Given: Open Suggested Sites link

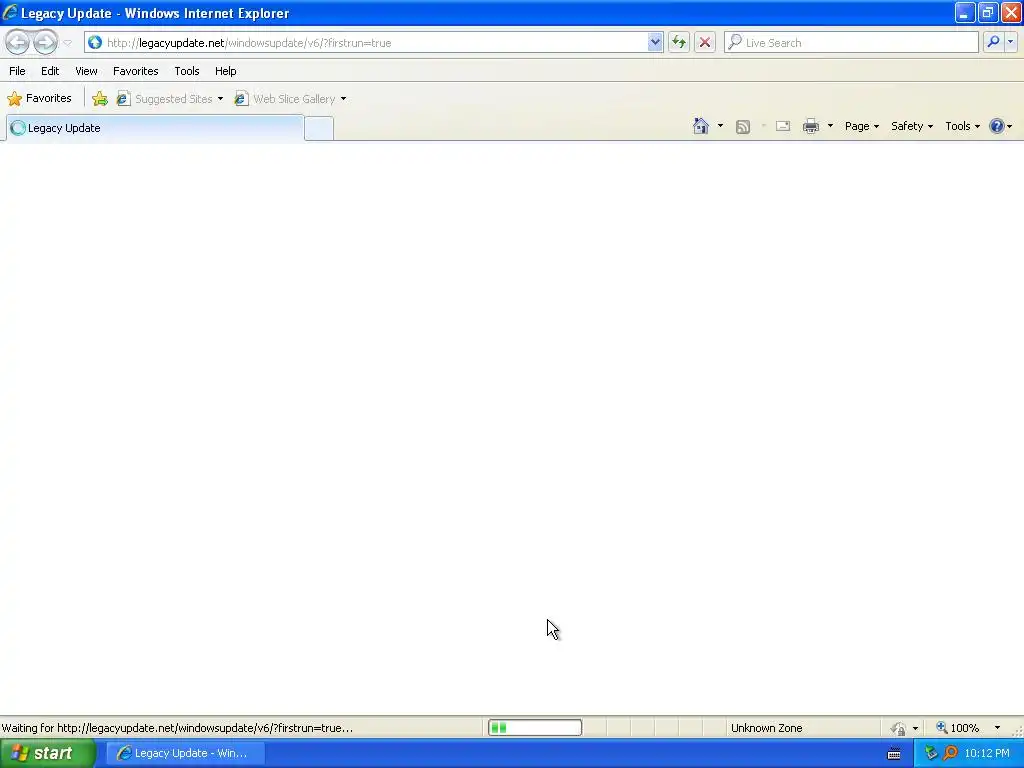Looking at the screenshot, I should tap(165, 99).
